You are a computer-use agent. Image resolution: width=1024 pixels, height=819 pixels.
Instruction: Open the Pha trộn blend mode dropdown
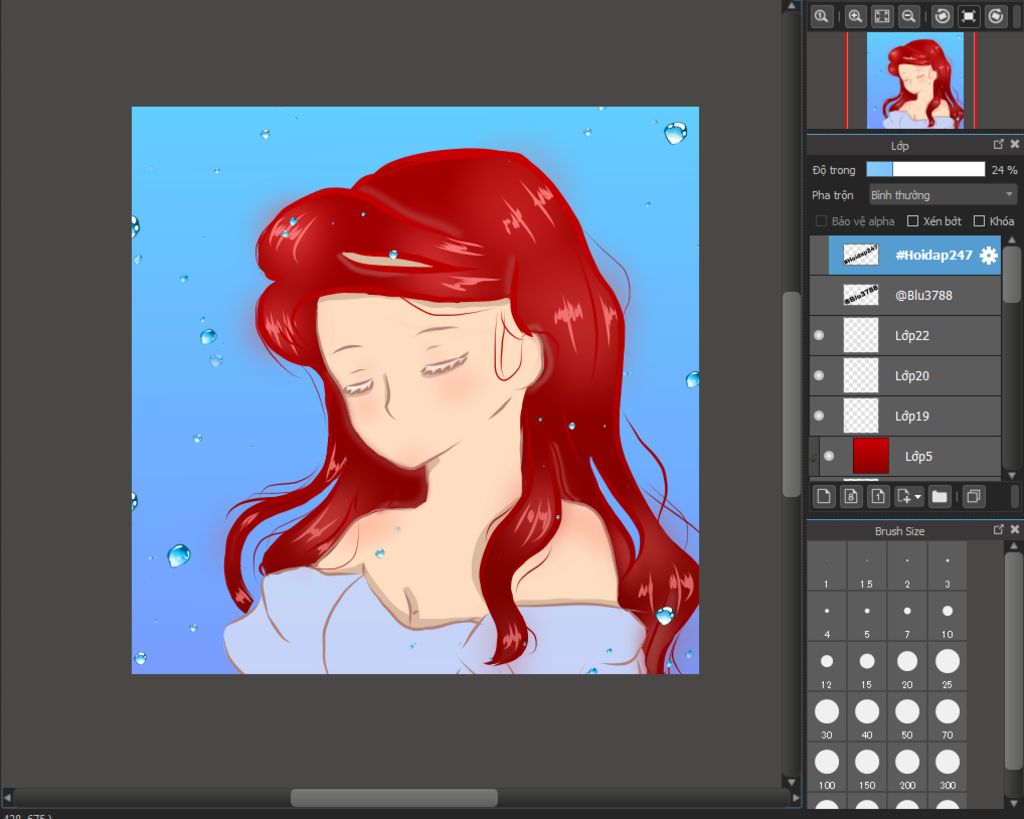(943, 195)
